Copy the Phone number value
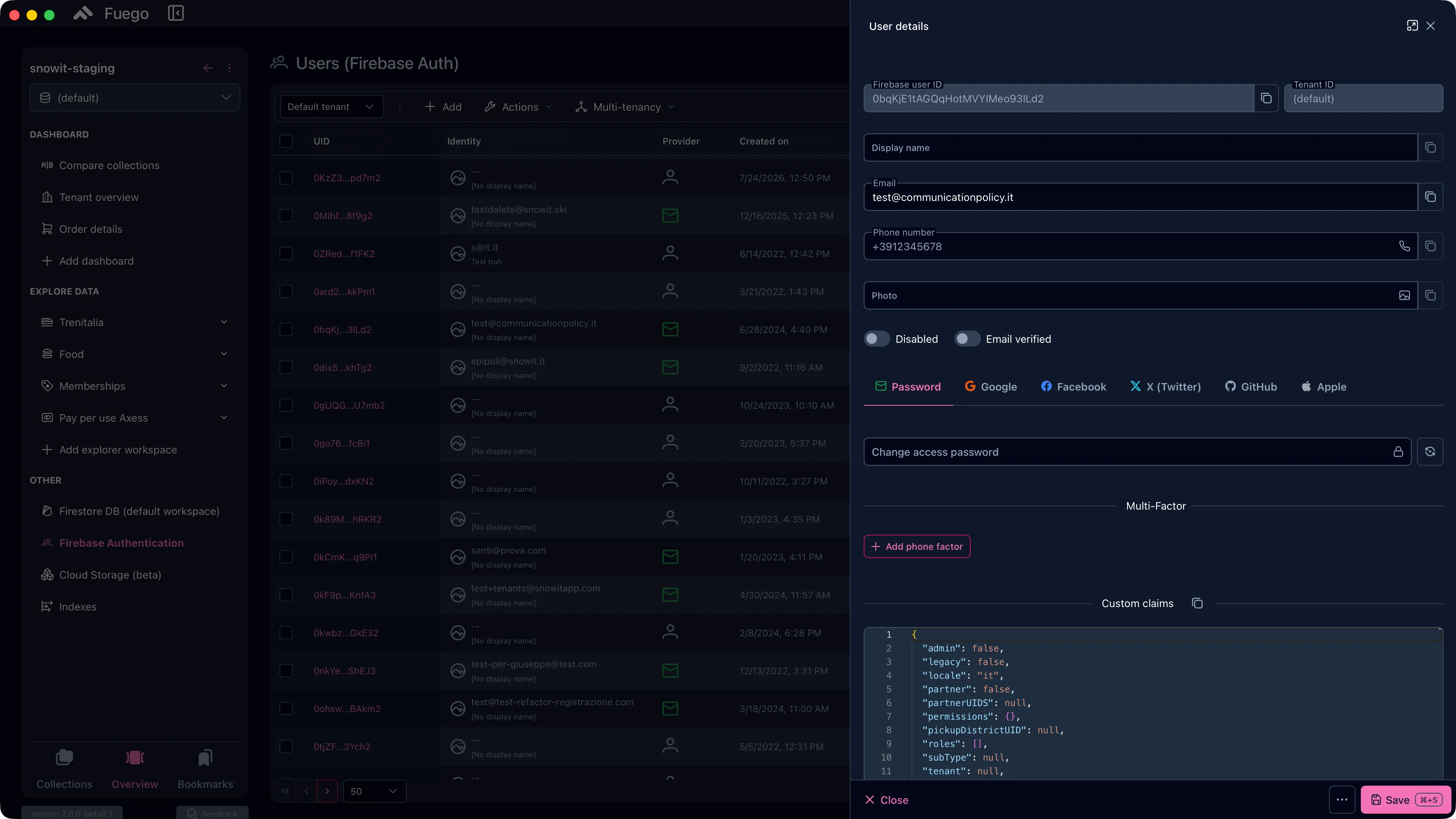 1430,246
